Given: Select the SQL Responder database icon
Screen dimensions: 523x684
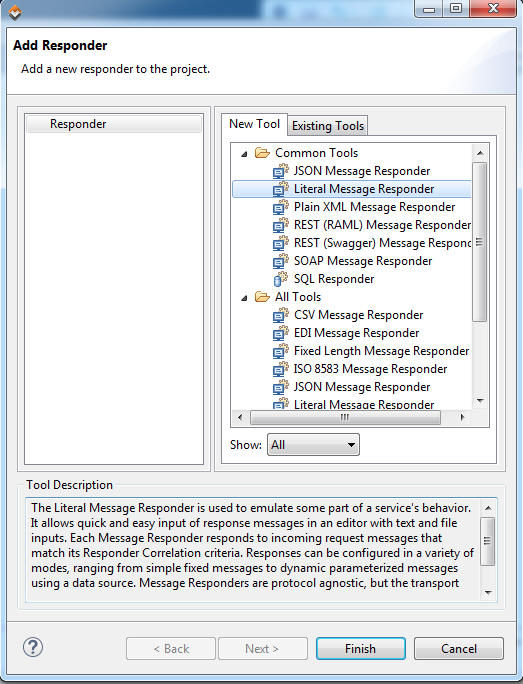Looking at the screenshot, I should pyautogui.click(x=280, y=279).
